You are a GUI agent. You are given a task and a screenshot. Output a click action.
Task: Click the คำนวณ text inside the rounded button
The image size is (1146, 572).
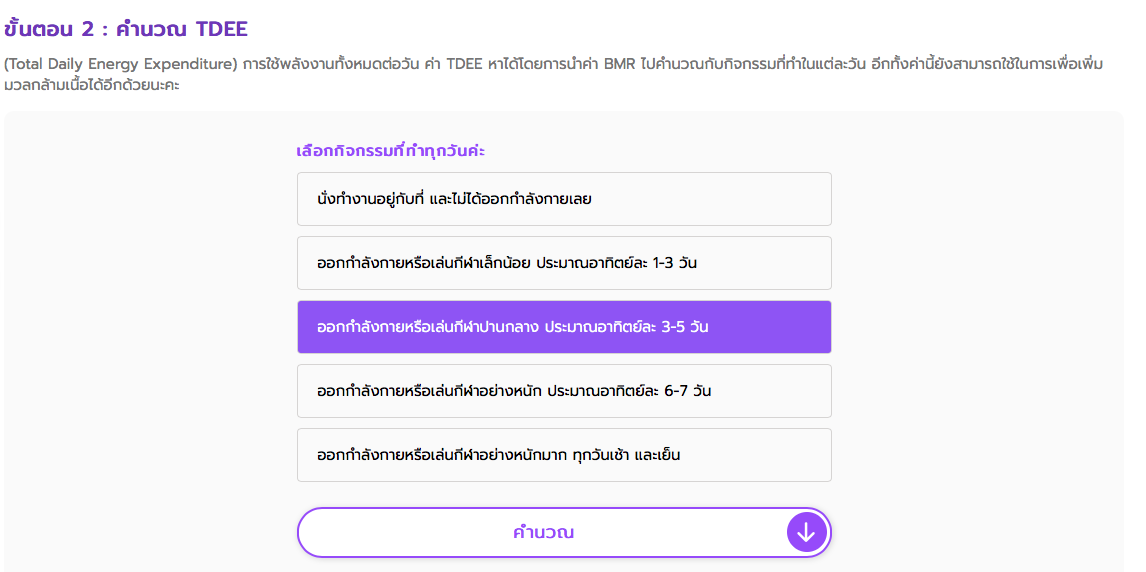[543, 533]
